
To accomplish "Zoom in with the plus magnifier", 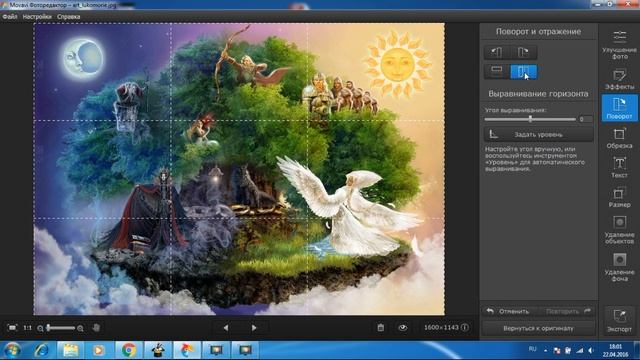I will pyautogui.click(x=80, y=328).
